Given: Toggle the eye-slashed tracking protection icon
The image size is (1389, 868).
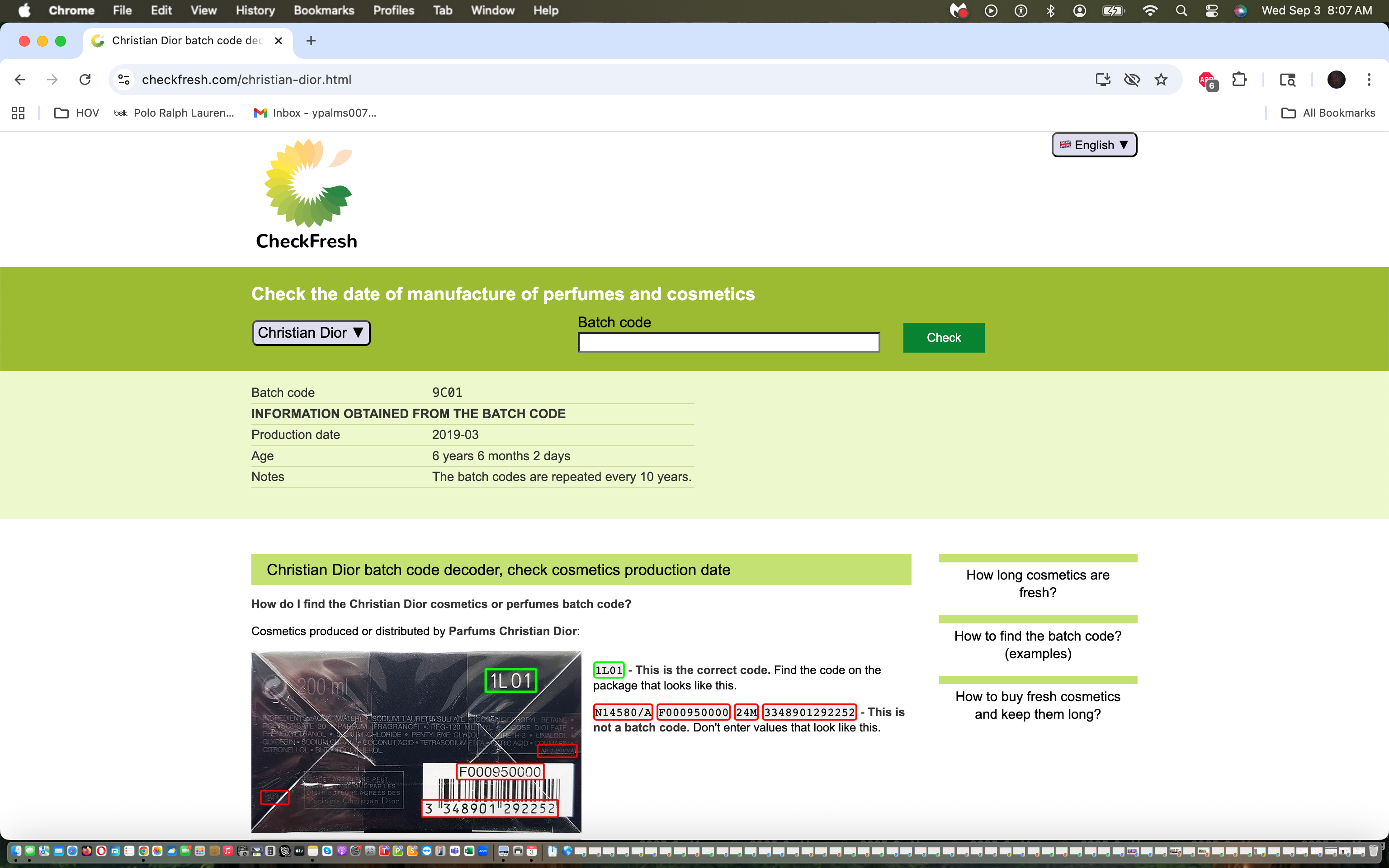Looking at the screenshot, I should [x=1132, y=80].
